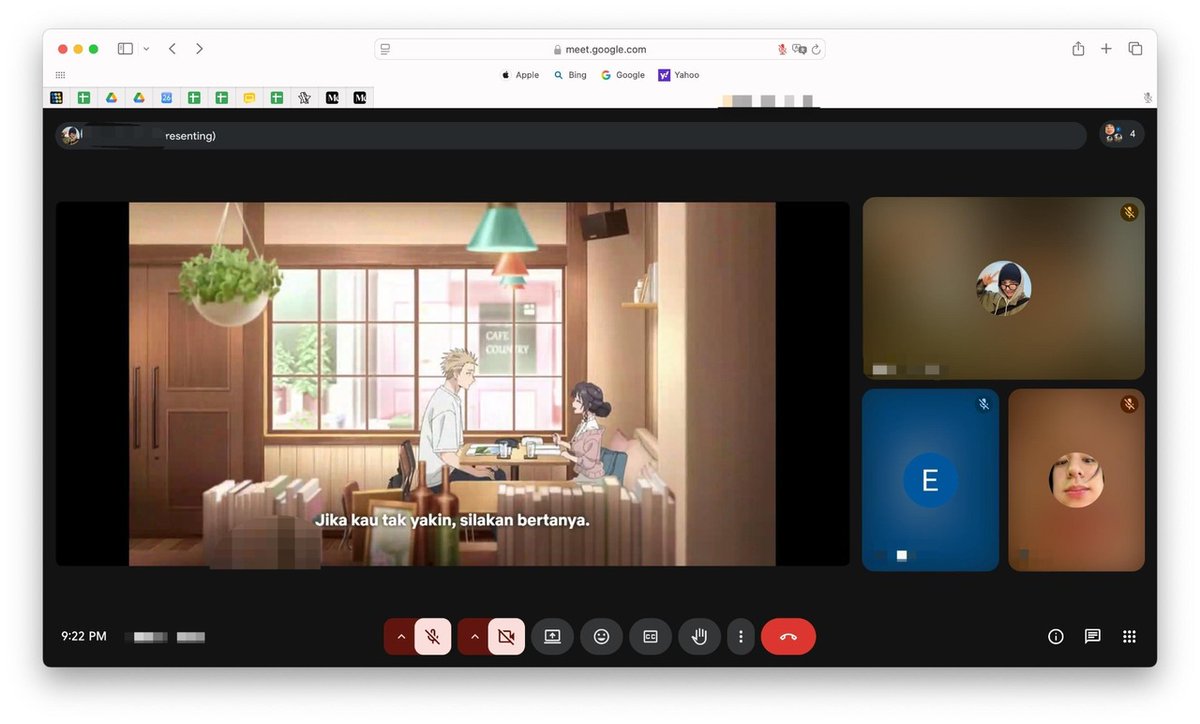This screenshot has width=1200, height=724.
Task: Select the participant tile showing a close-up face
Action: [x=1076, y=480]
